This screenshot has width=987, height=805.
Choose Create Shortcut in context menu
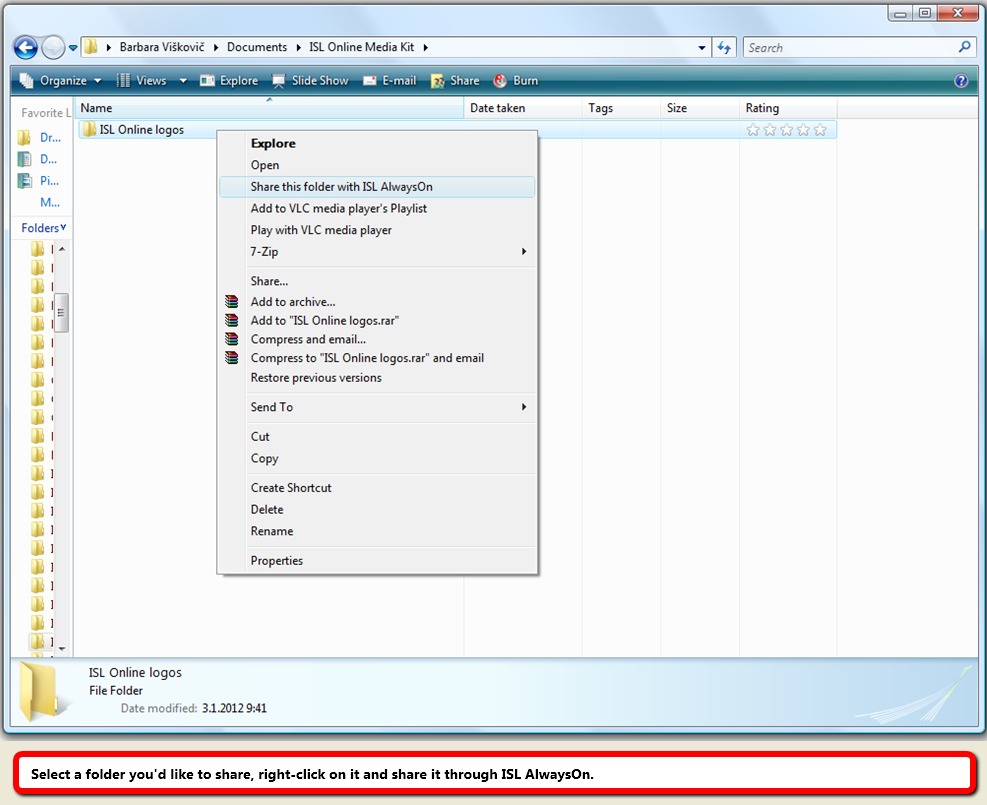pyautogui.click(x=377, y=488)
